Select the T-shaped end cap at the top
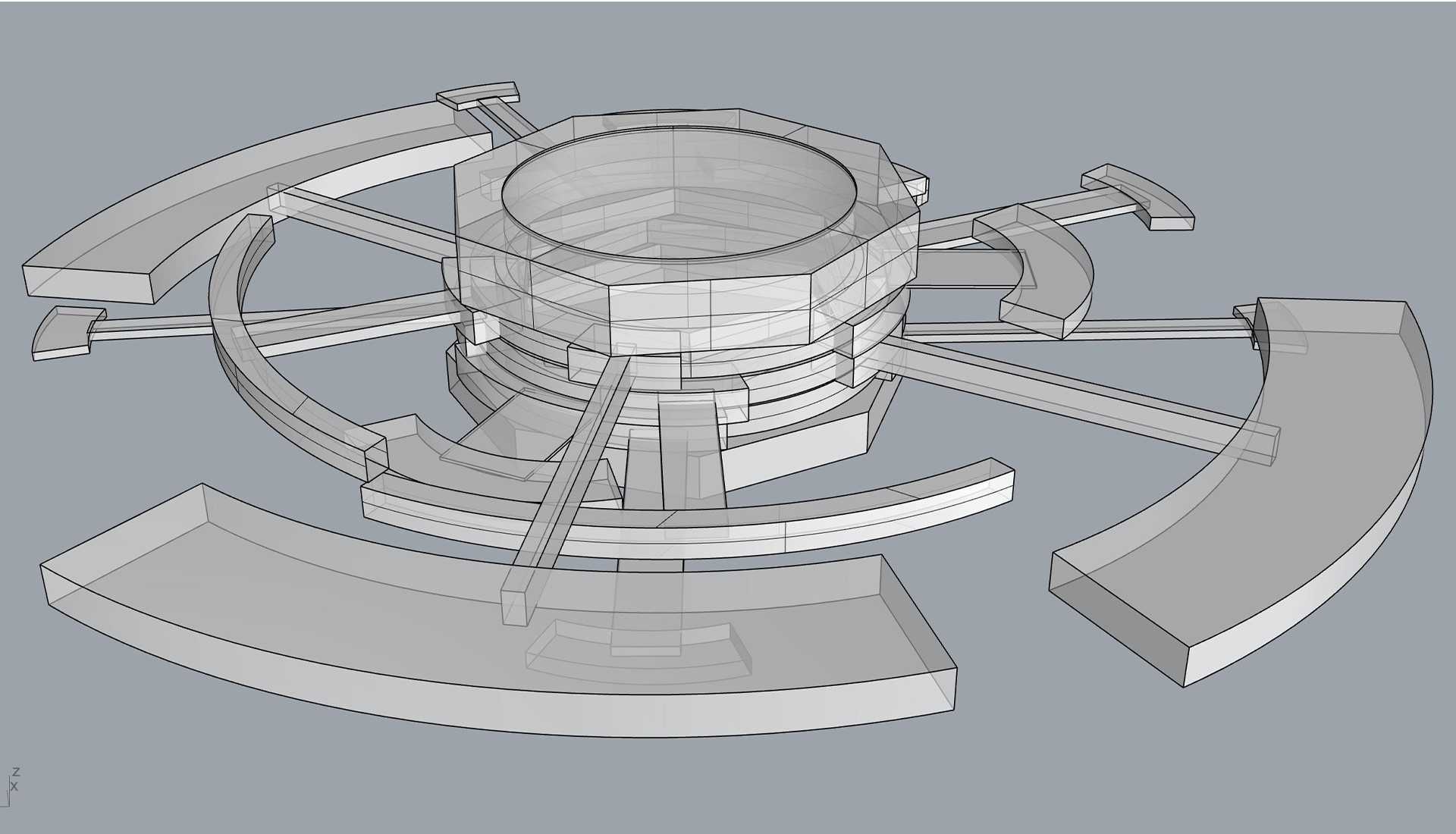 pyautogui.click(x=478, y=96)
